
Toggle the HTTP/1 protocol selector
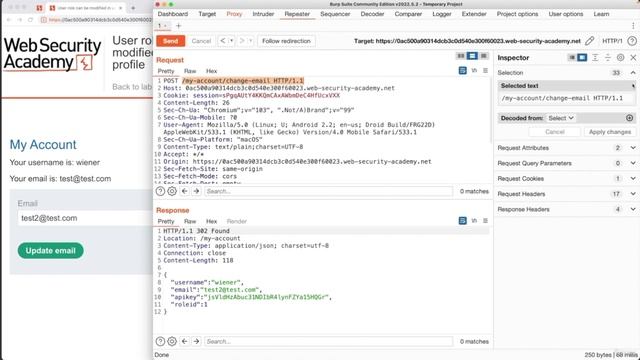tap(612, 41)
